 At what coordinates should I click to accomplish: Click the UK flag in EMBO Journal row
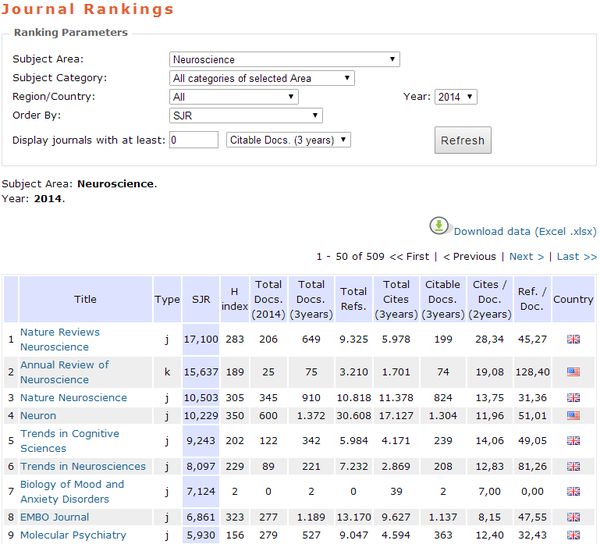(573, 518)
